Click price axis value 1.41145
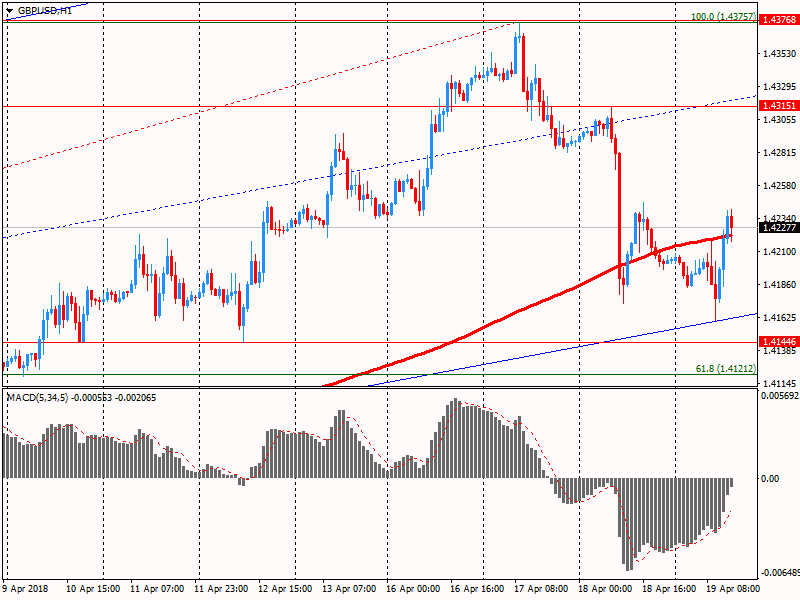This screenshot has width=800, height=600. [779, 383]
